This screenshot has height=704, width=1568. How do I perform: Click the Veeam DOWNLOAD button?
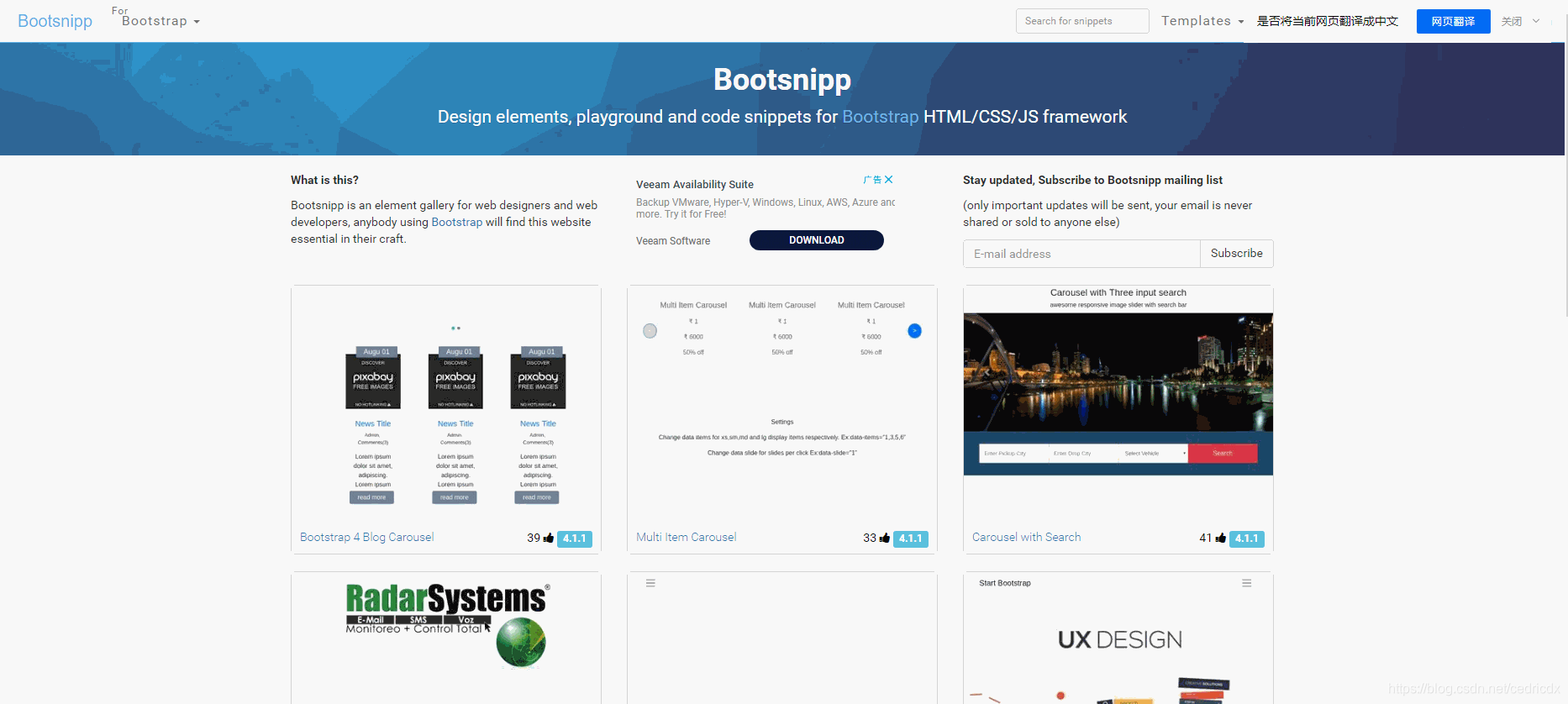click(817, 240)
